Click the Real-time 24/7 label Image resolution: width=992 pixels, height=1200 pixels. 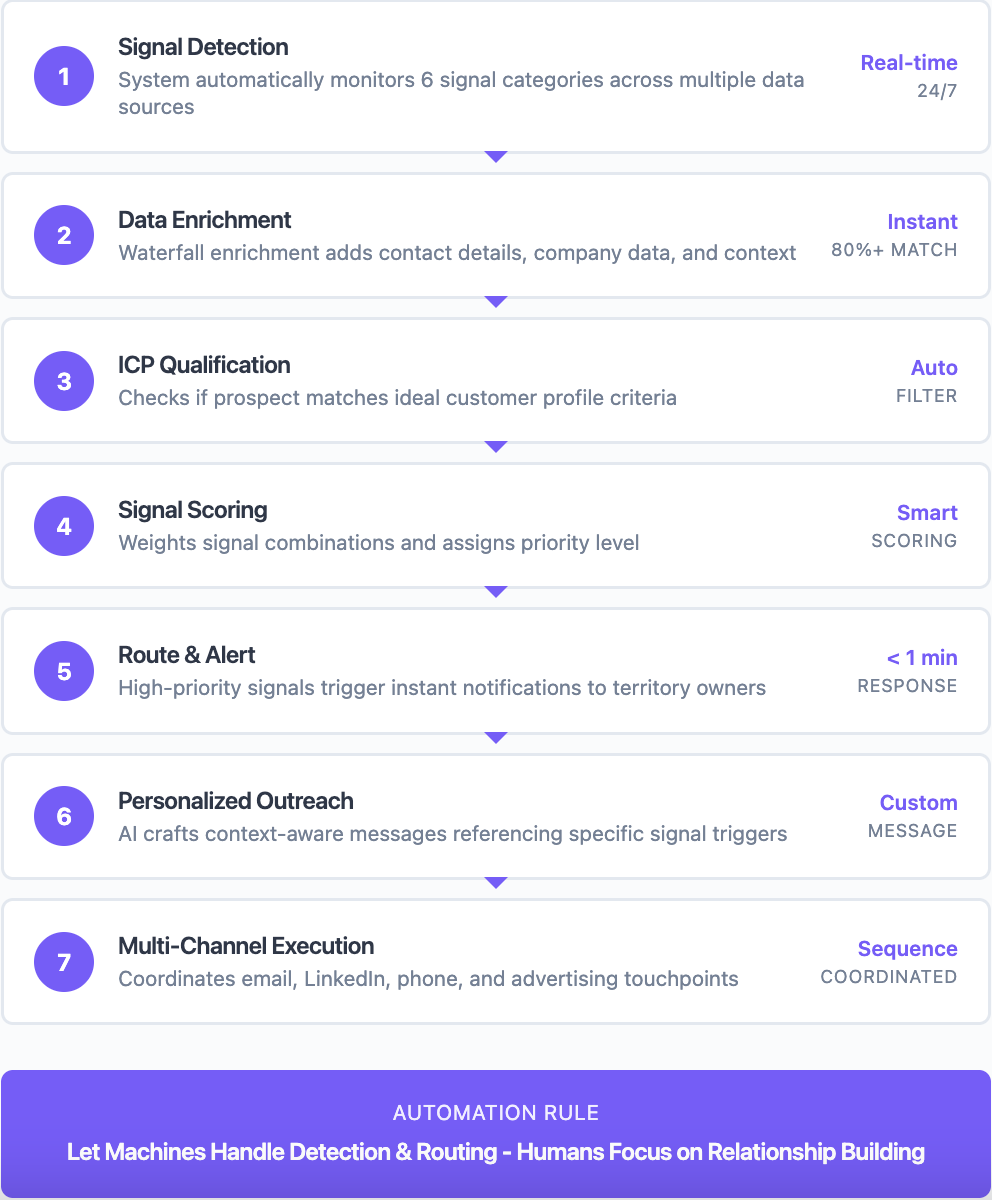click(x=909, y=76)
